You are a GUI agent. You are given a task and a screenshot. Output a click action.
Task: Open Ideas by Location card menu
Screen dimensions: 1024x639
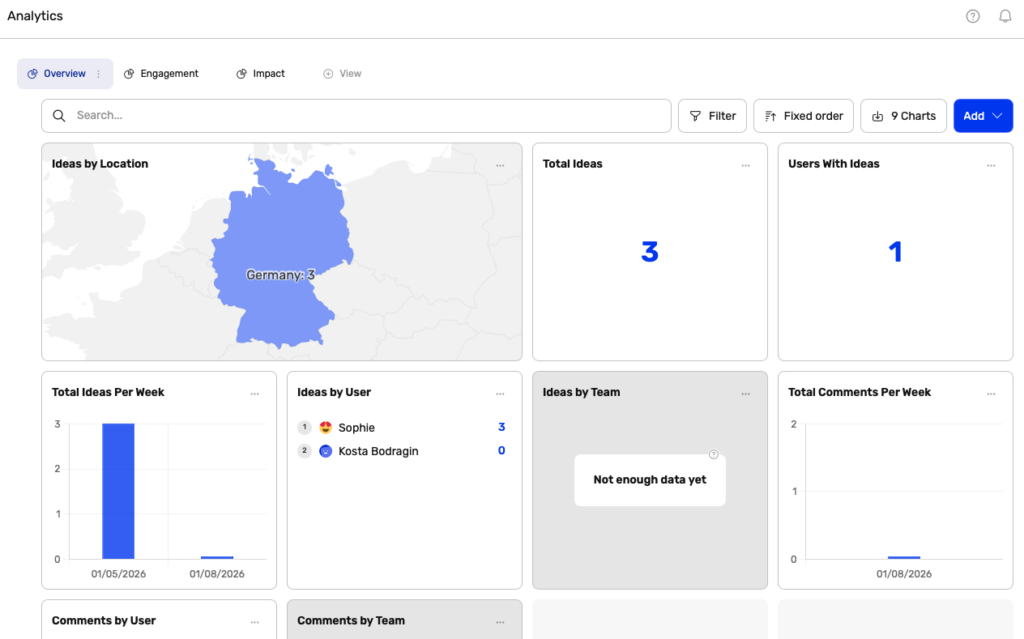point(500,165)
